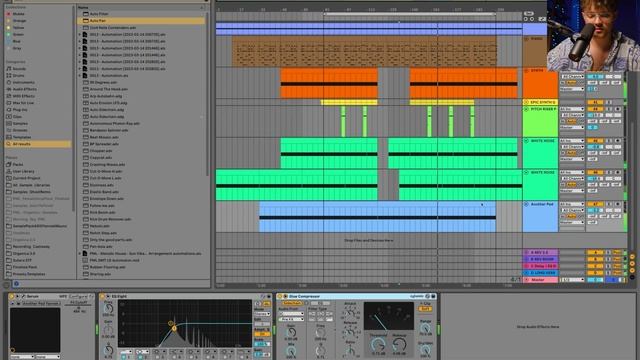This screenshot has height=360, width=640.
Task: Toggle Glue Compressor Soft clip button
Action: pyautogui.click(x=425, y=309)
